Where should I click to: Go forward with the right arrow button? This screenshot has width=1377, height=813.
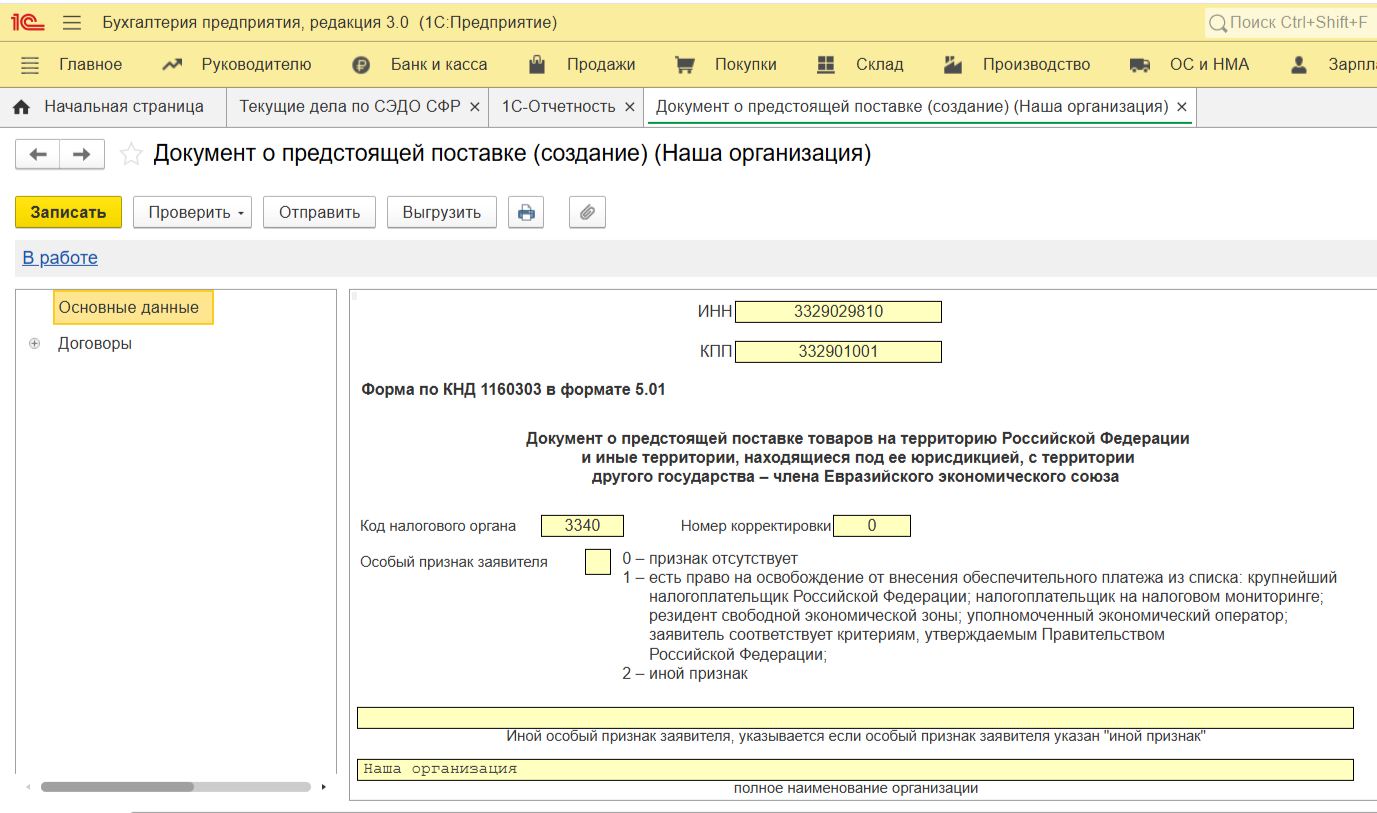tap(82, 154)
